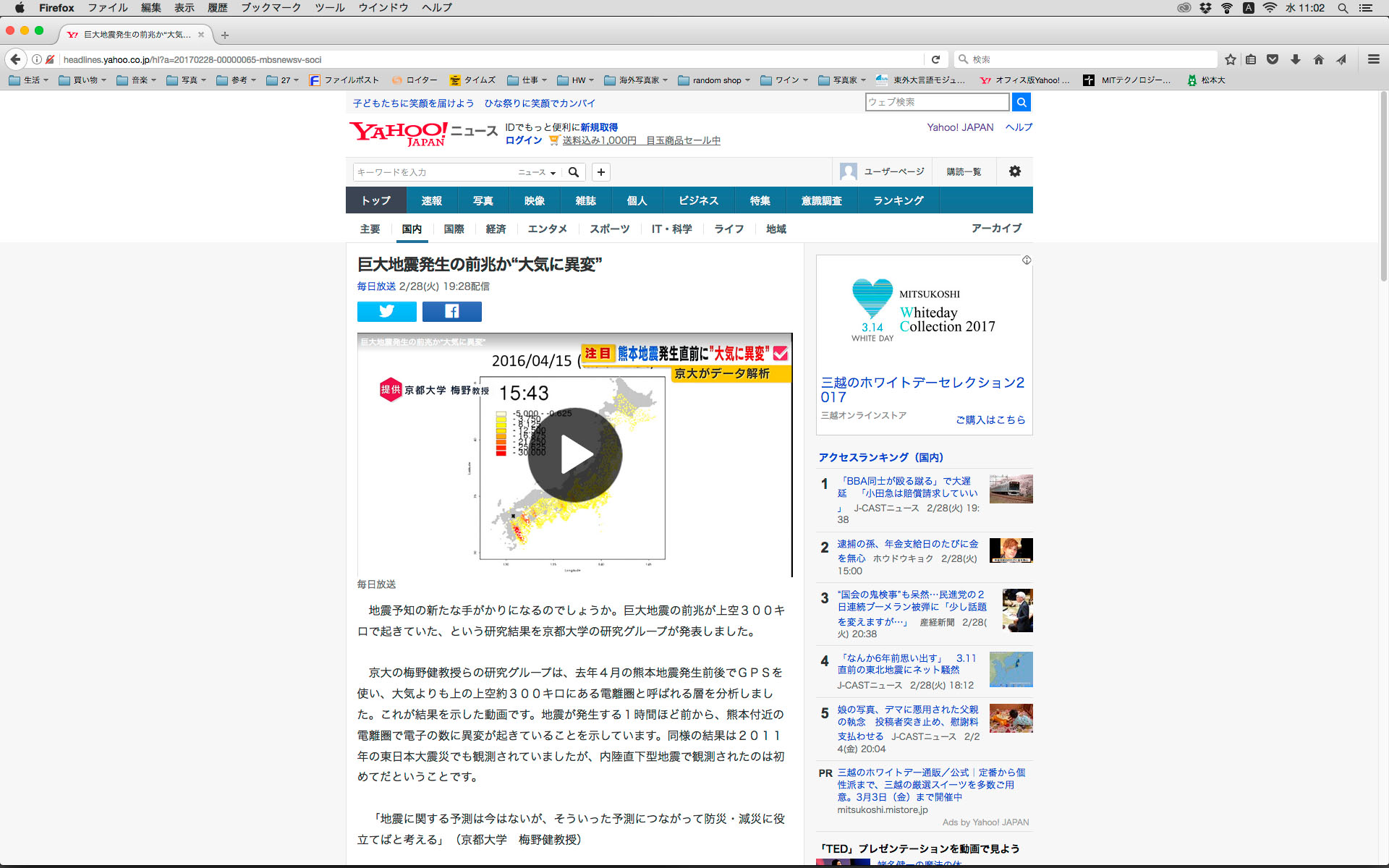Bookmark this page with the star icon
This screenshot has height=868, width=1389.
1230,59
